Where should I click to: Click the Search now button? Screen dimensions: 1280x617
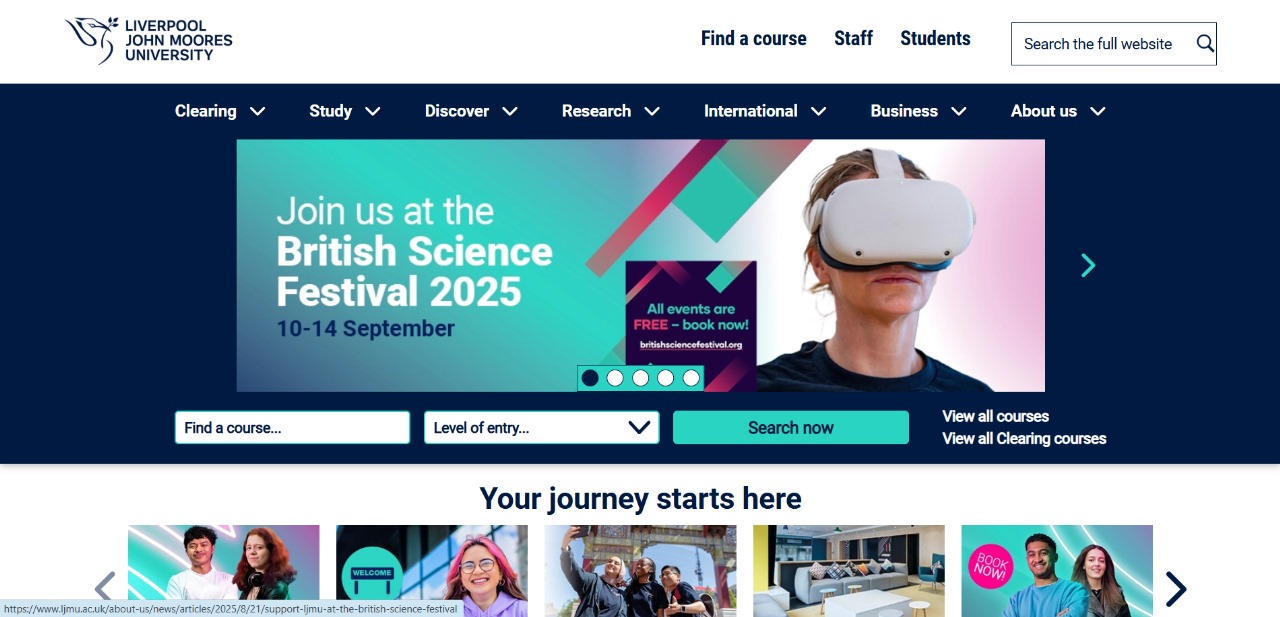791,427
